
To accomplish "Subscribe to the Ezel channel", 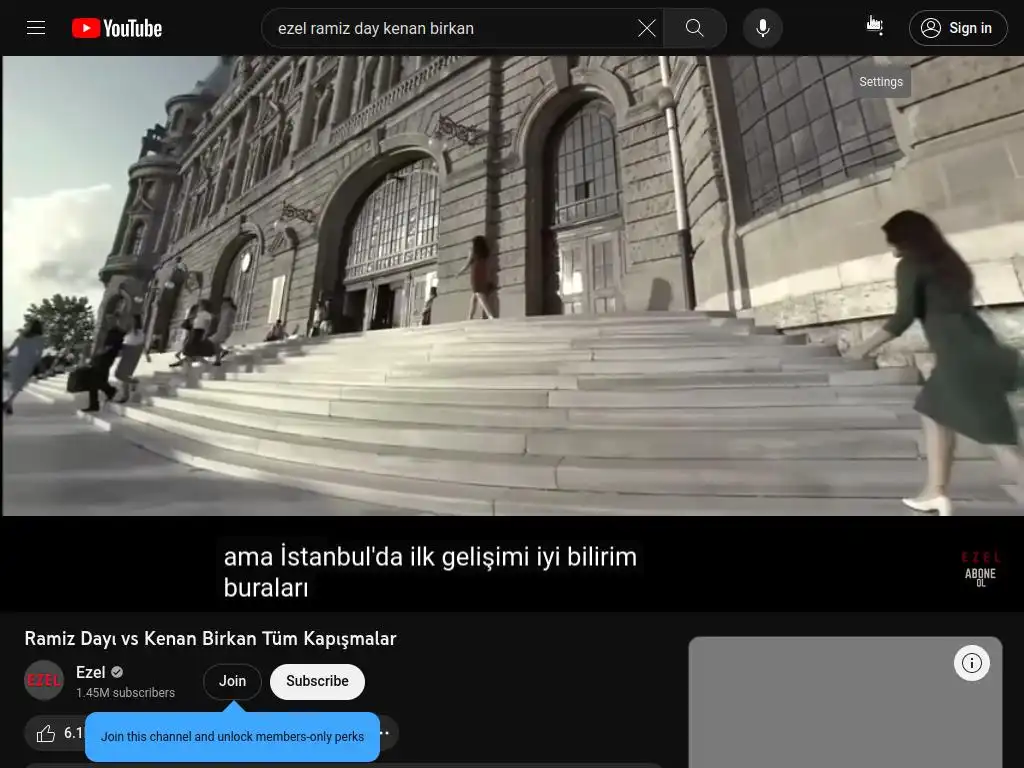I will (317, 681).
